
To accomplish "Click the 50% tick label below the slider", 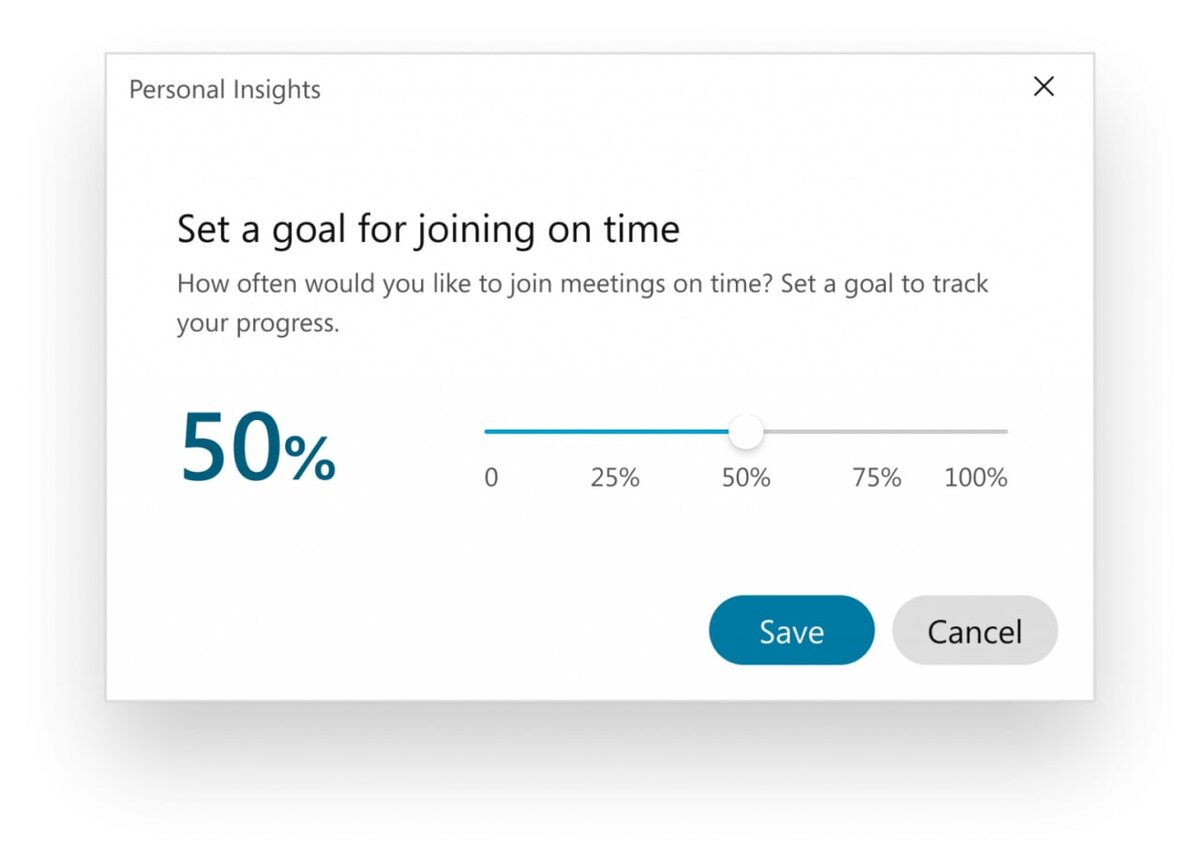I will (x=746, y=477).
